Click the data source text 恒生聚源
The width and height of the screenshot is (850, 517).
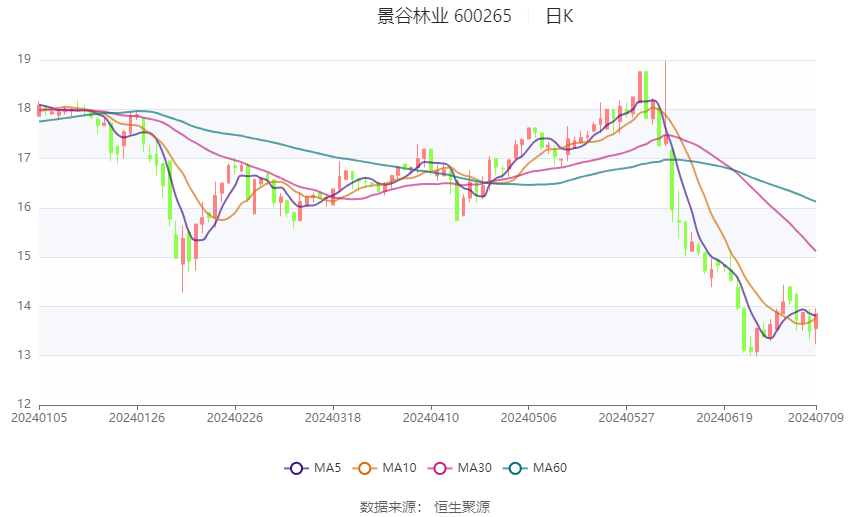(462, 507)
